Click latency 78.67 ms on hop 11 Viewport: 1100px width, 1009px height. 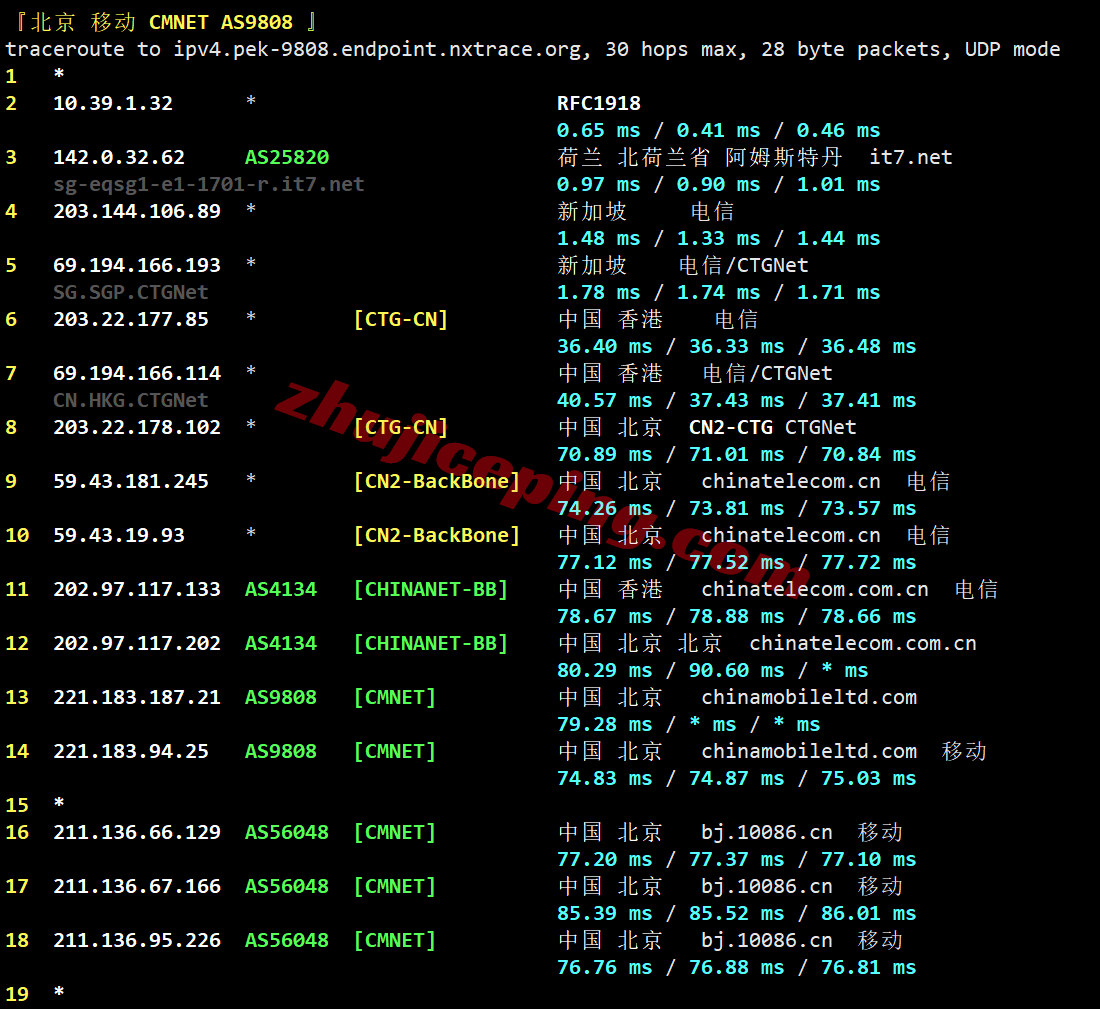[605, 617]
